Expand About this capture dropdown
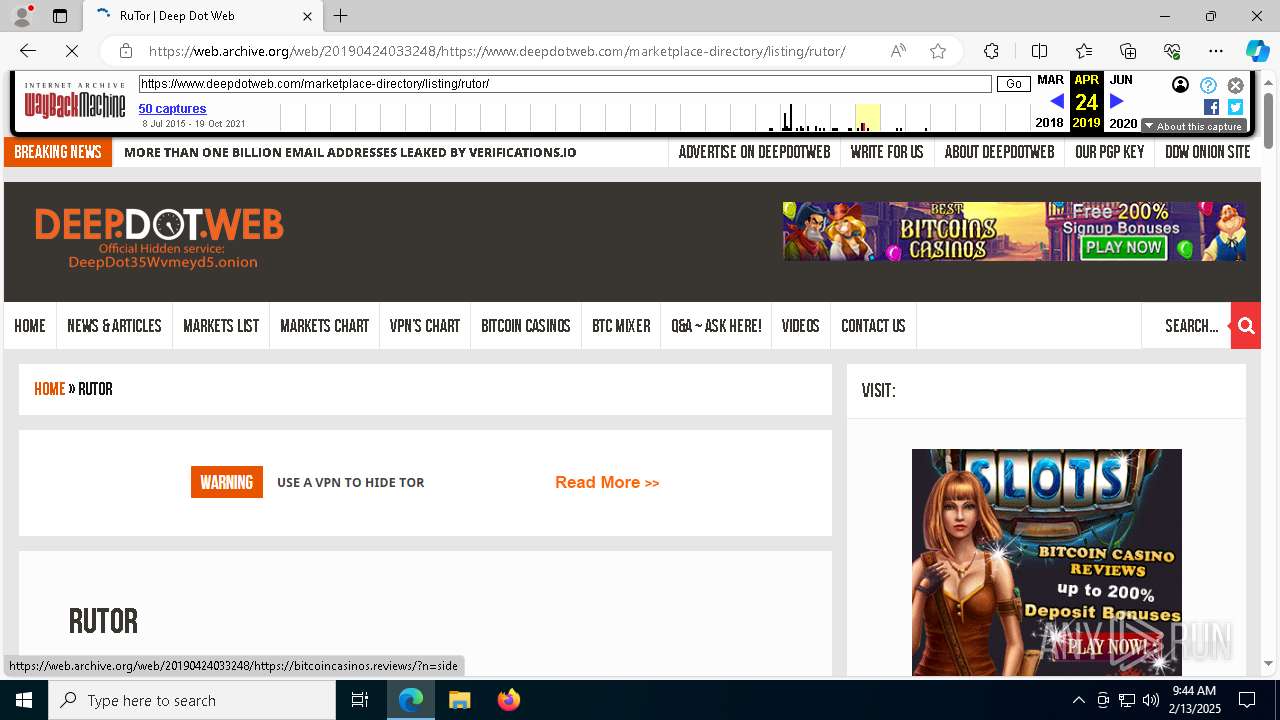Image resolution: width=1280 pixels, height=720 pixels. [x=1193, y=126]
